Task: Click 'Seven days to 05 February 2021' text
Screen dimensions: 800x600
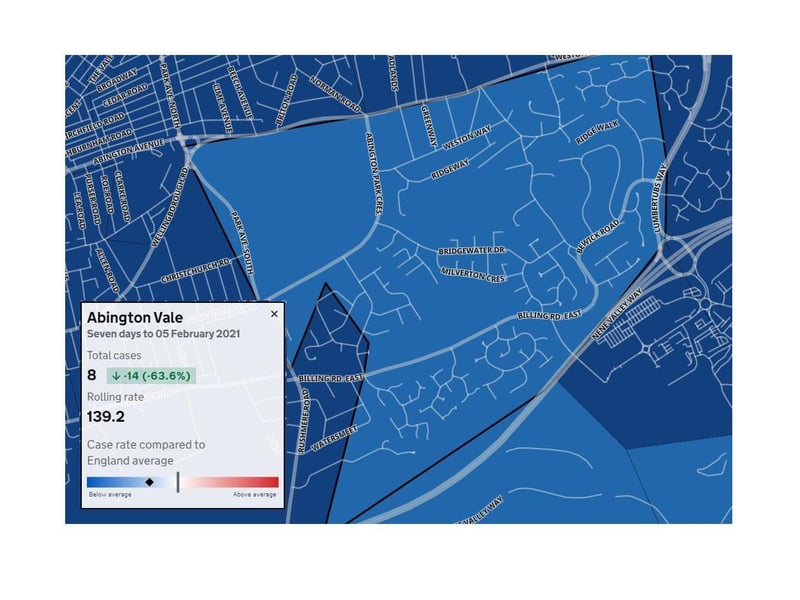Action: click(163, 334)
